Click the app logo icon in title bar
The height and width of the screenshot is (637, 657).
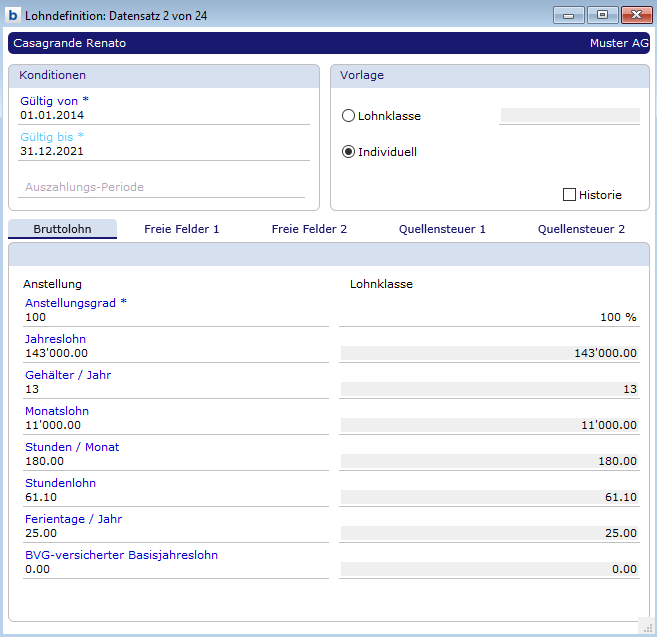coord(13,15)
